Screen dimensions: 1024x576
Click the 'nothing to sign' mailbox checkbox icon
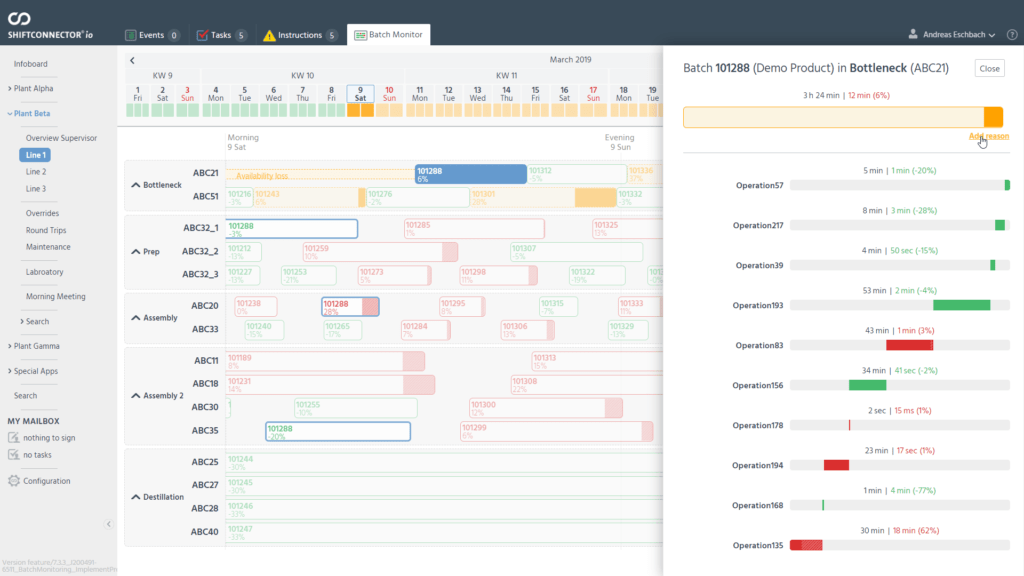pyautogui.click(x=14, y=438)
